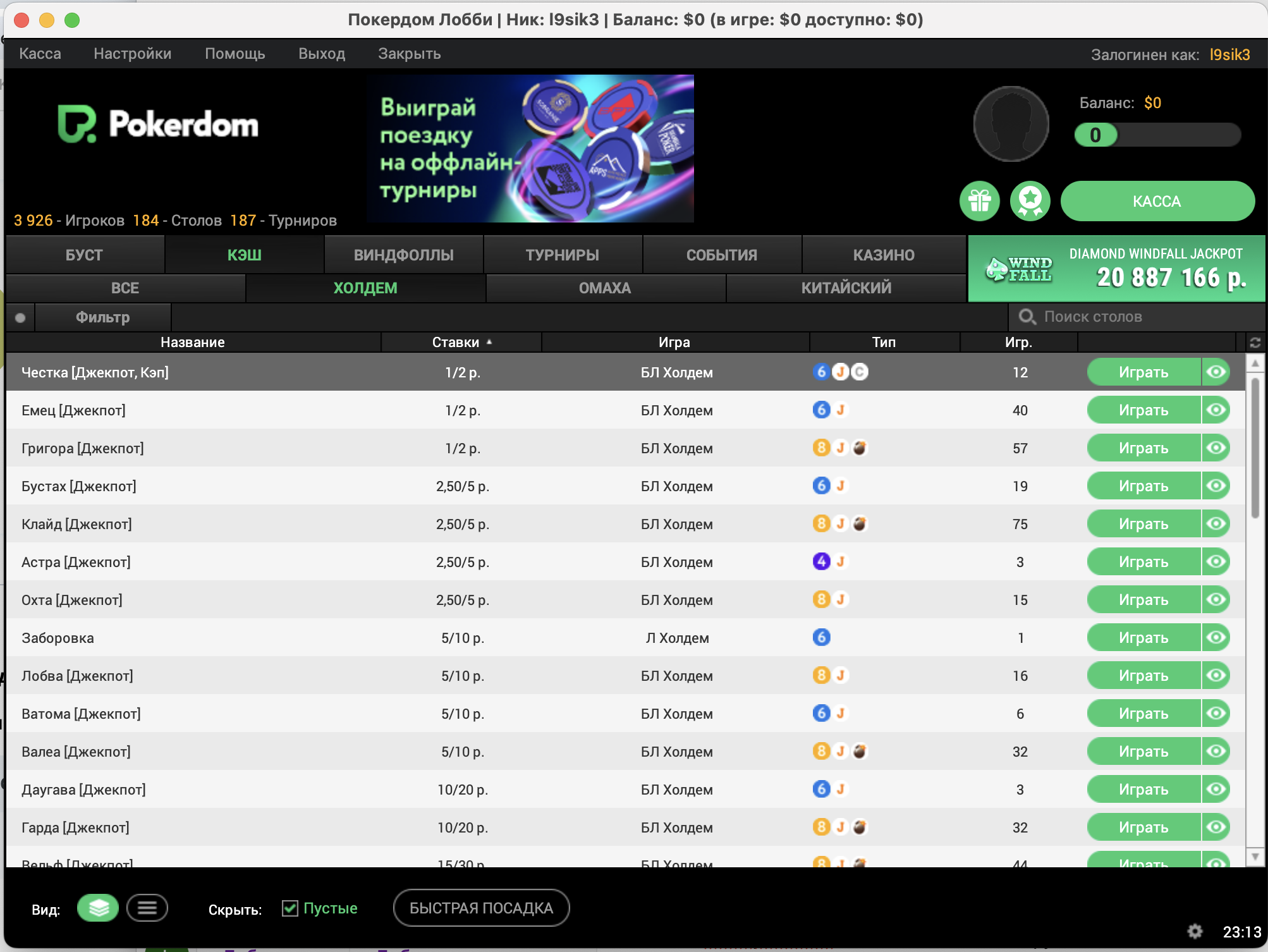
Task: Open the settings gear in the bottom corner
Action: [1194, 931]
